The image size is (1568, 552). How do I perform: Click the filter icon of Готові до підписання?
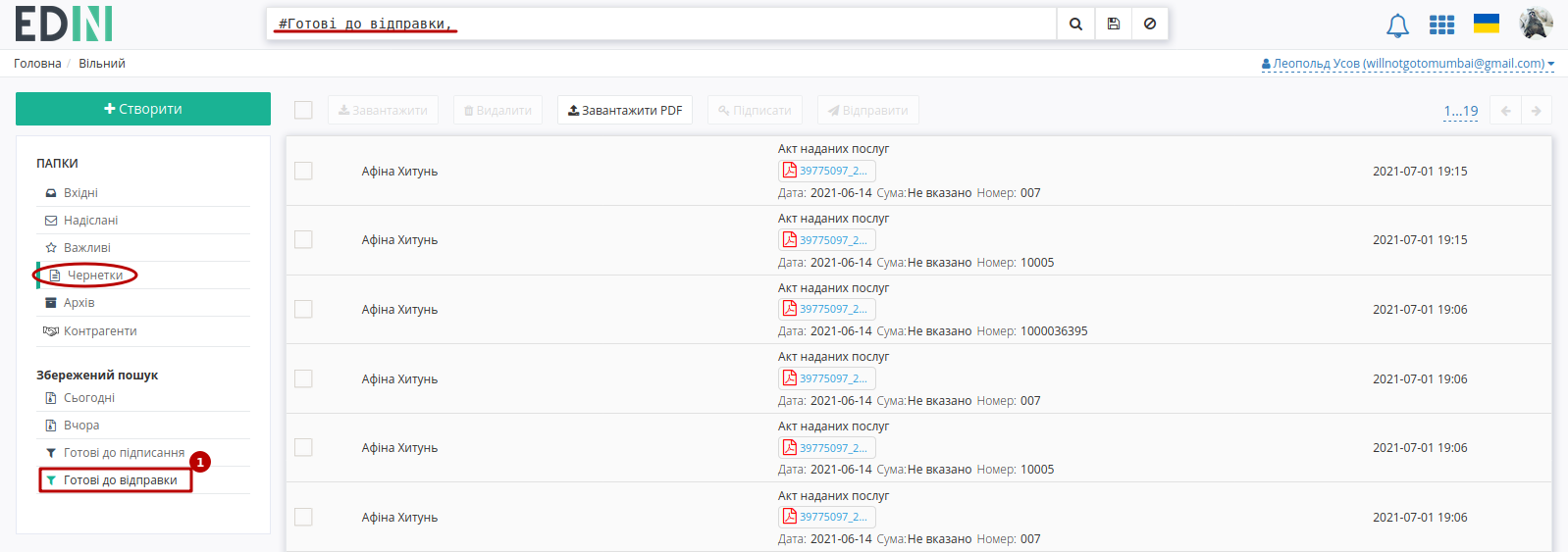tap(51, 453)
